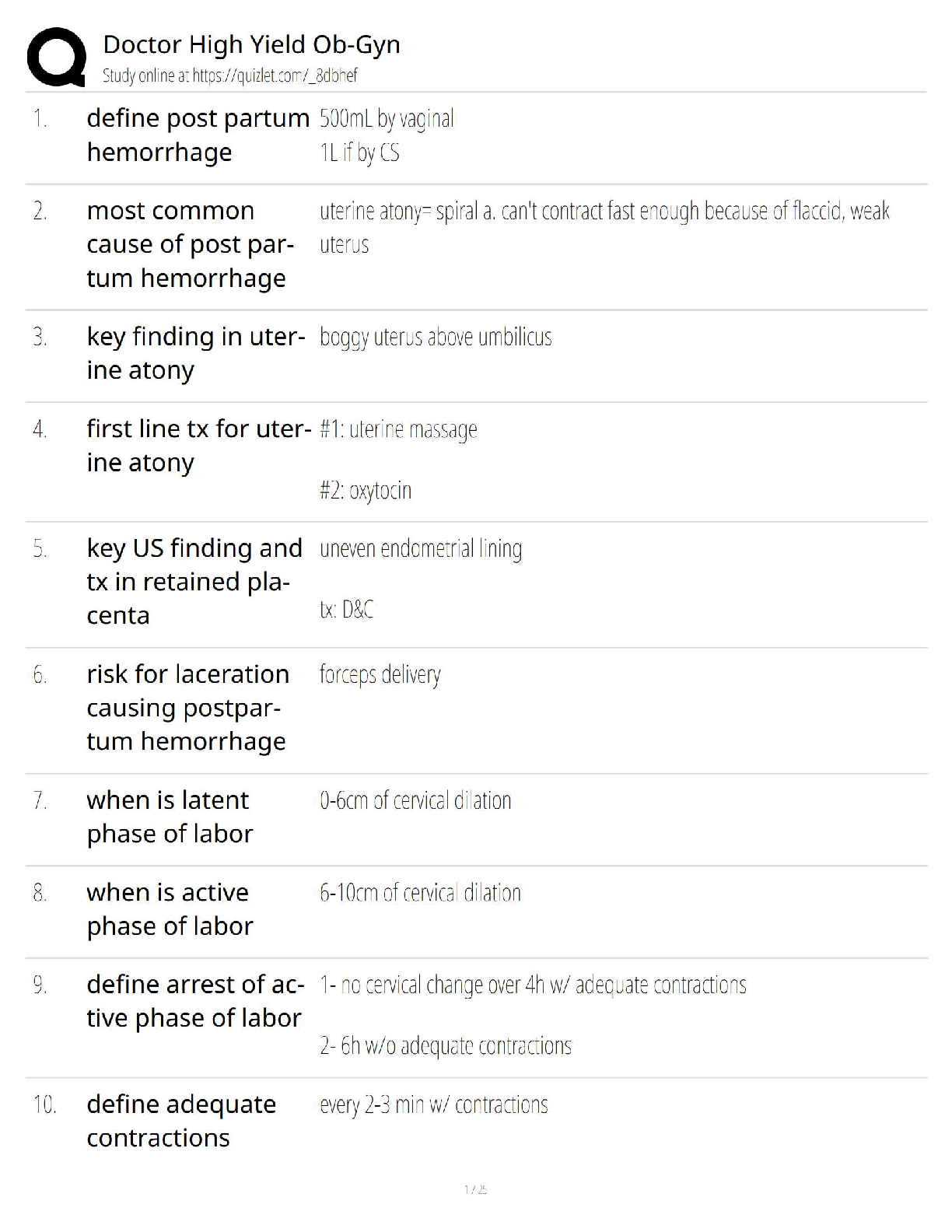Click the title Doctor High Yield Ob-Gyn
Image resolution: width=952 pixels, height=1232 pixels.
251,44
